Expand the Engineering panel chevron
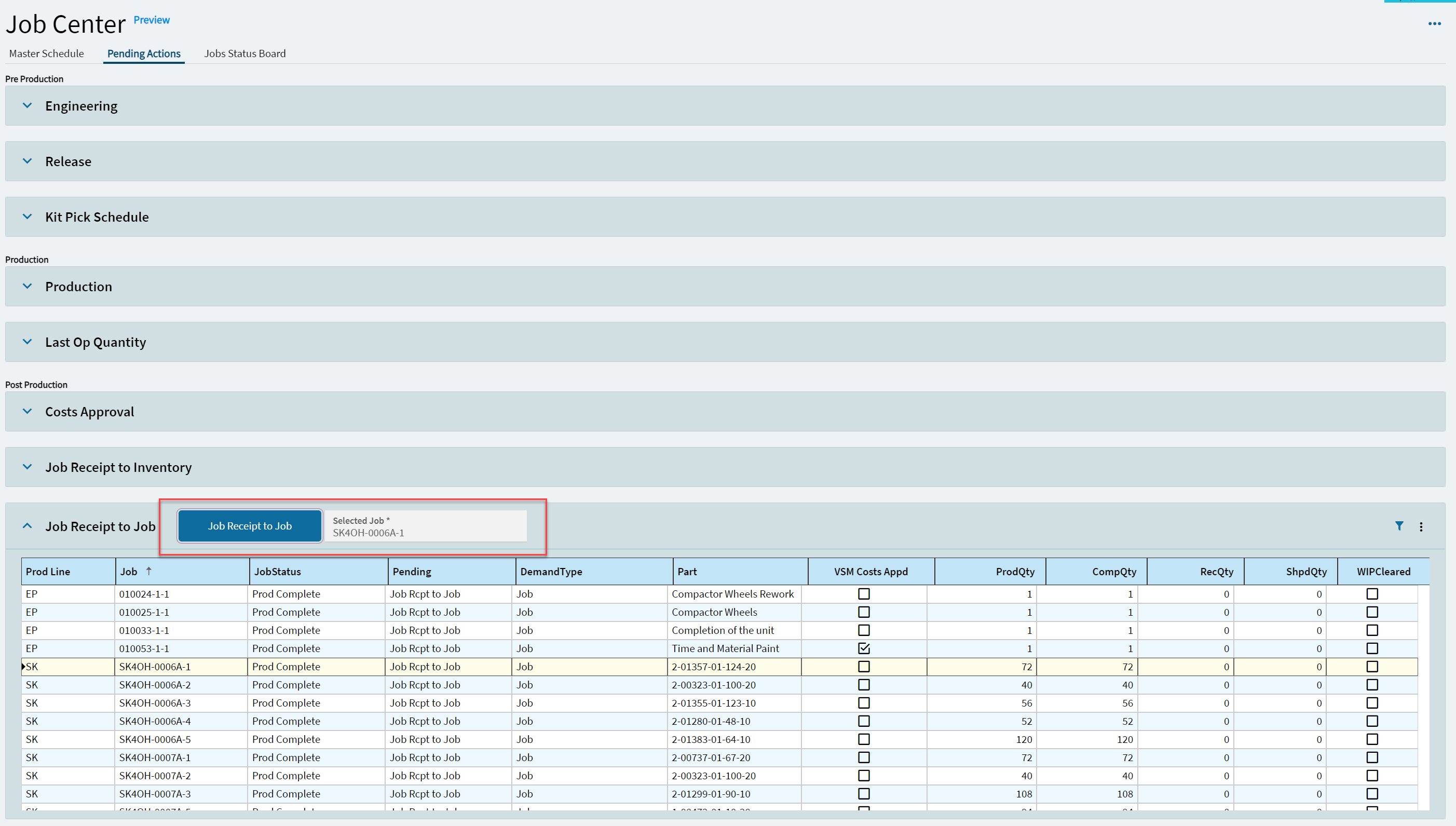Image resolution: width=1456 pixels, height=826 pixels. (x=27, y=105)
